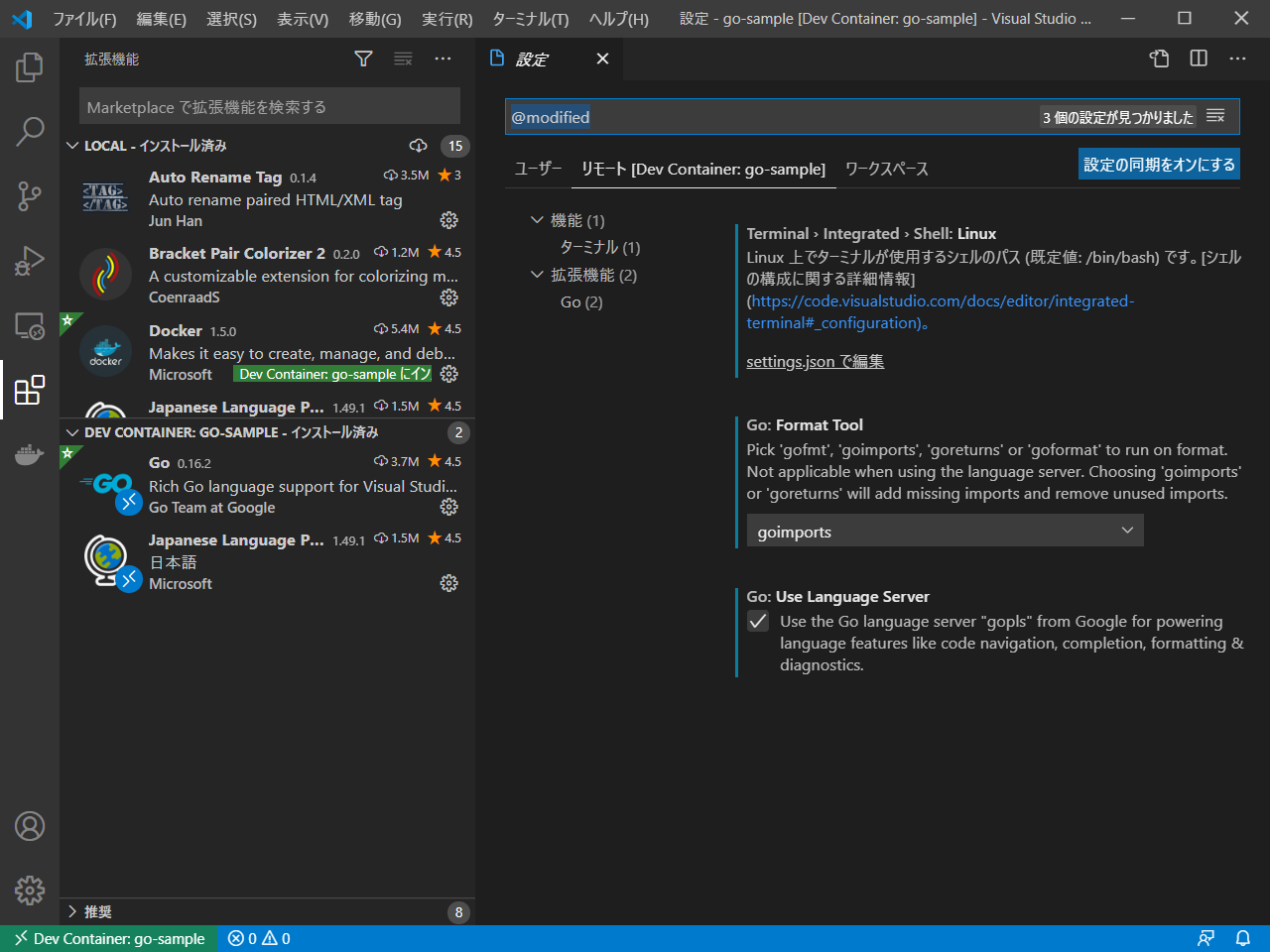Open the Docker panel via whale icon
Screen dimensions: 1270x952
pyautogui.click(x=29, y=454)
